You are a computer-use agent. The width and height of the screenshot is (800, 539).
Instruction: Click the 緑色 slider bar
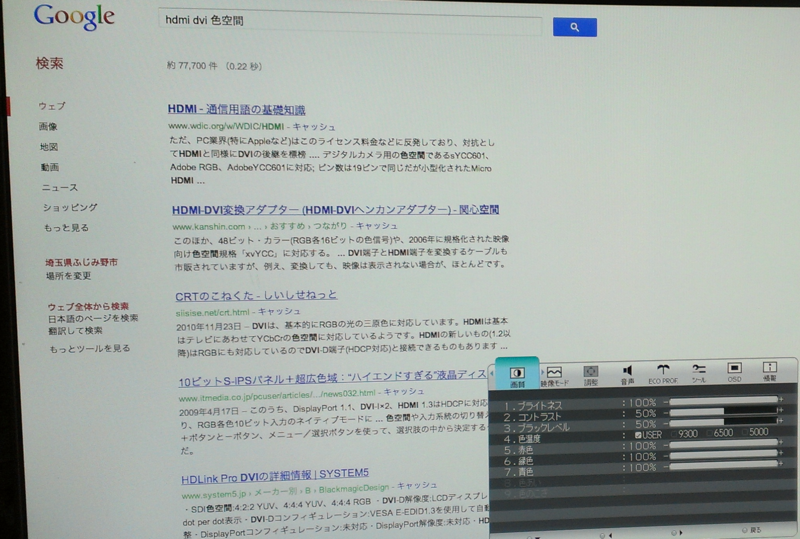[723, 454]
